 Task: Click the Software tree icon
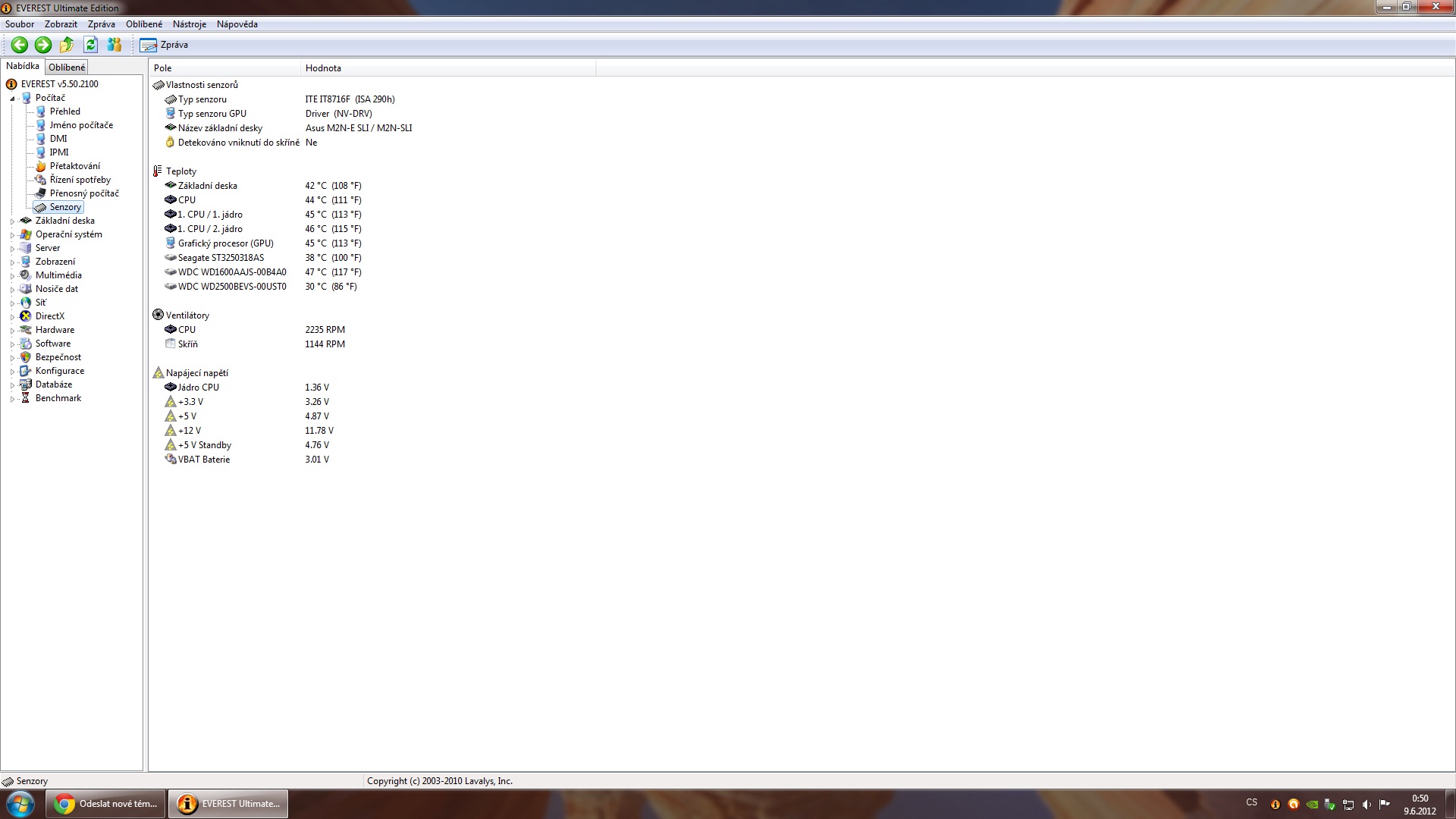[26, 344]
